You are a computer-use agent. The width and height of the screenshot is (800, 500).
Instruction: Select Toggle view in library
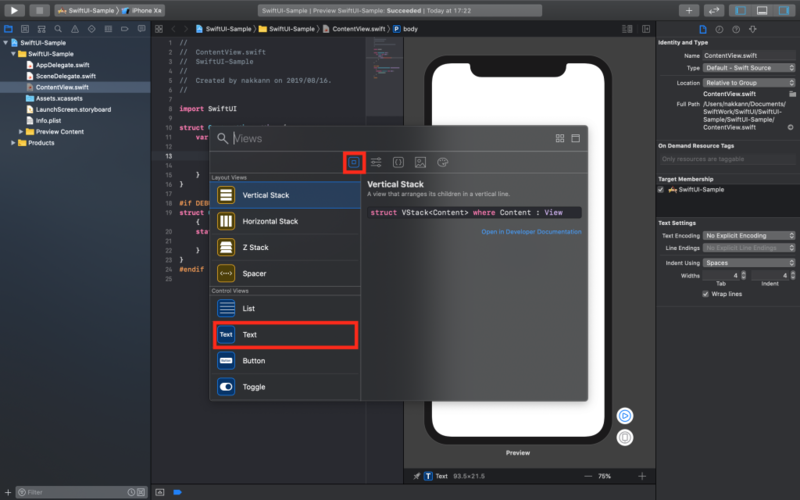tap(285, 387)
